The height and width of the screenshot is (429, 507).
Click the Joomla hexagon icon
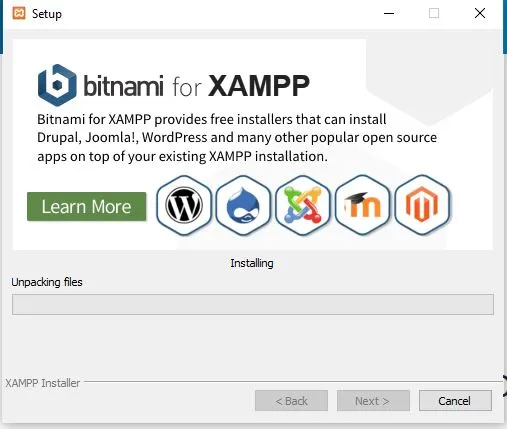coord(303,205)
